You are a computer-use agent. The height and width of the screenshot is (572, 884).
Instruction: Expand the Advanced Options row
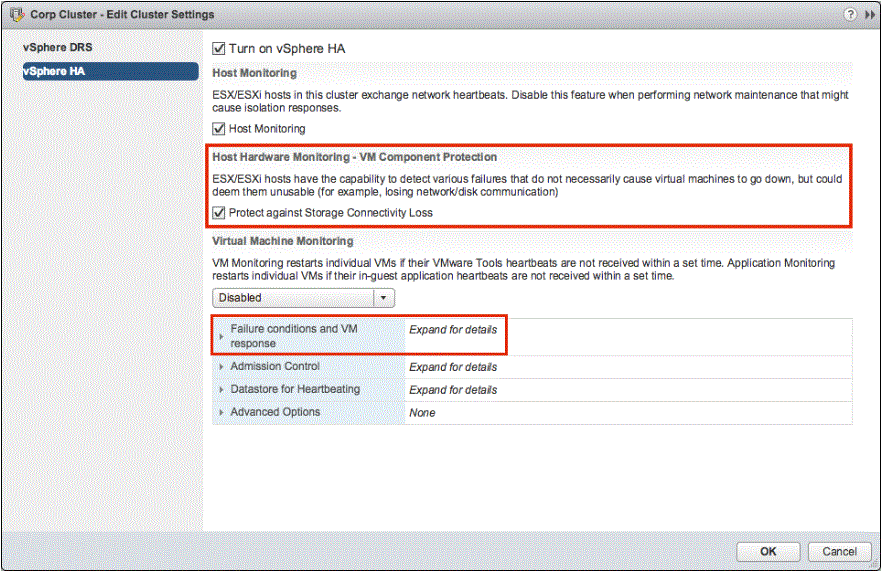(221, 413)
